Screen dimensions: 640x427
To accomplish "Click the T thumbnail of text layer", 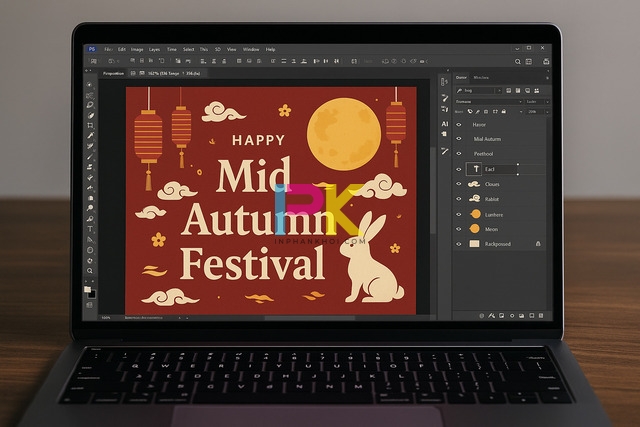I will pyautogui.click(x=475, y=170).
